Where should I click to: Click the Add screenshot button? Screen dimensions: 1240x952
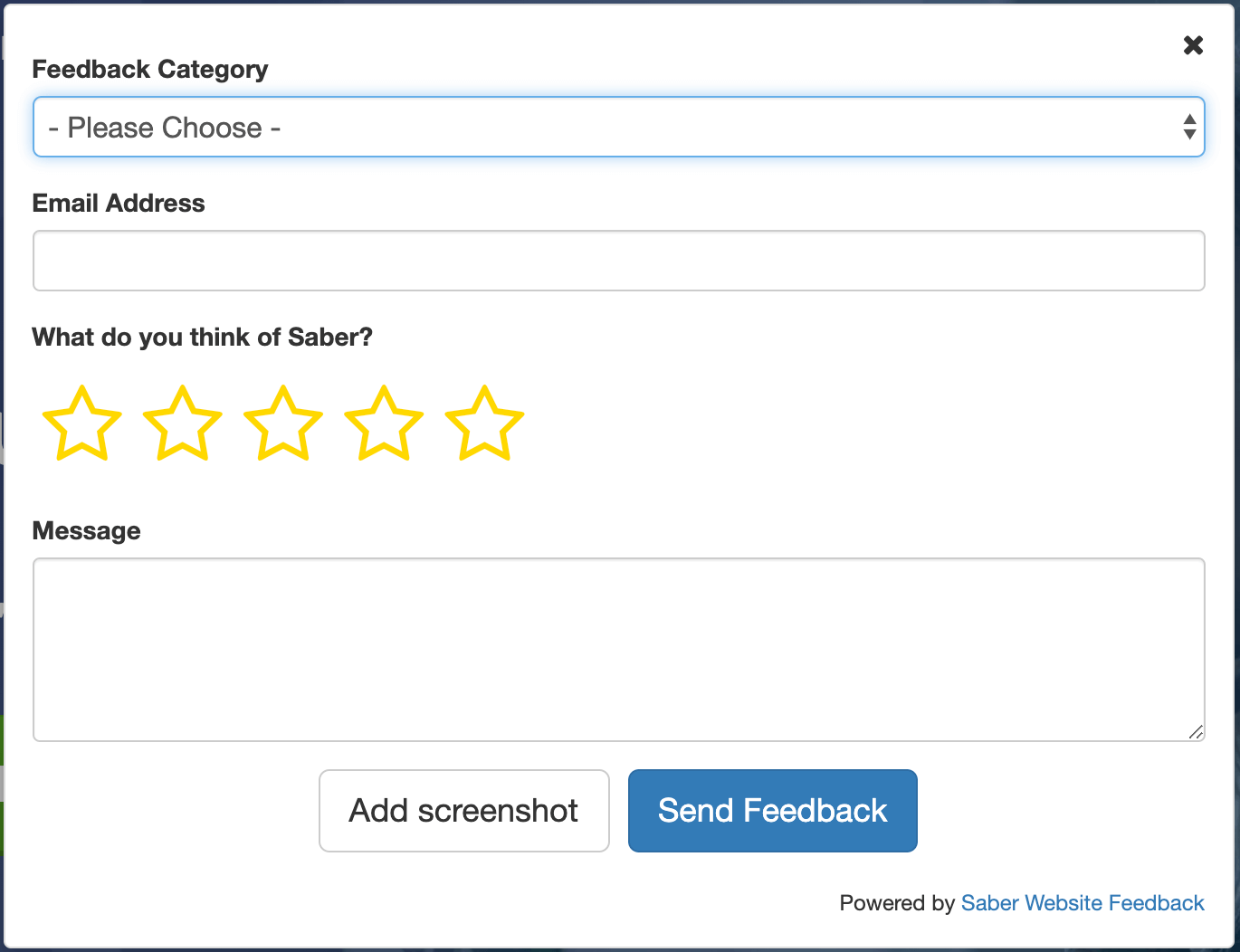[x=463, y=811]
